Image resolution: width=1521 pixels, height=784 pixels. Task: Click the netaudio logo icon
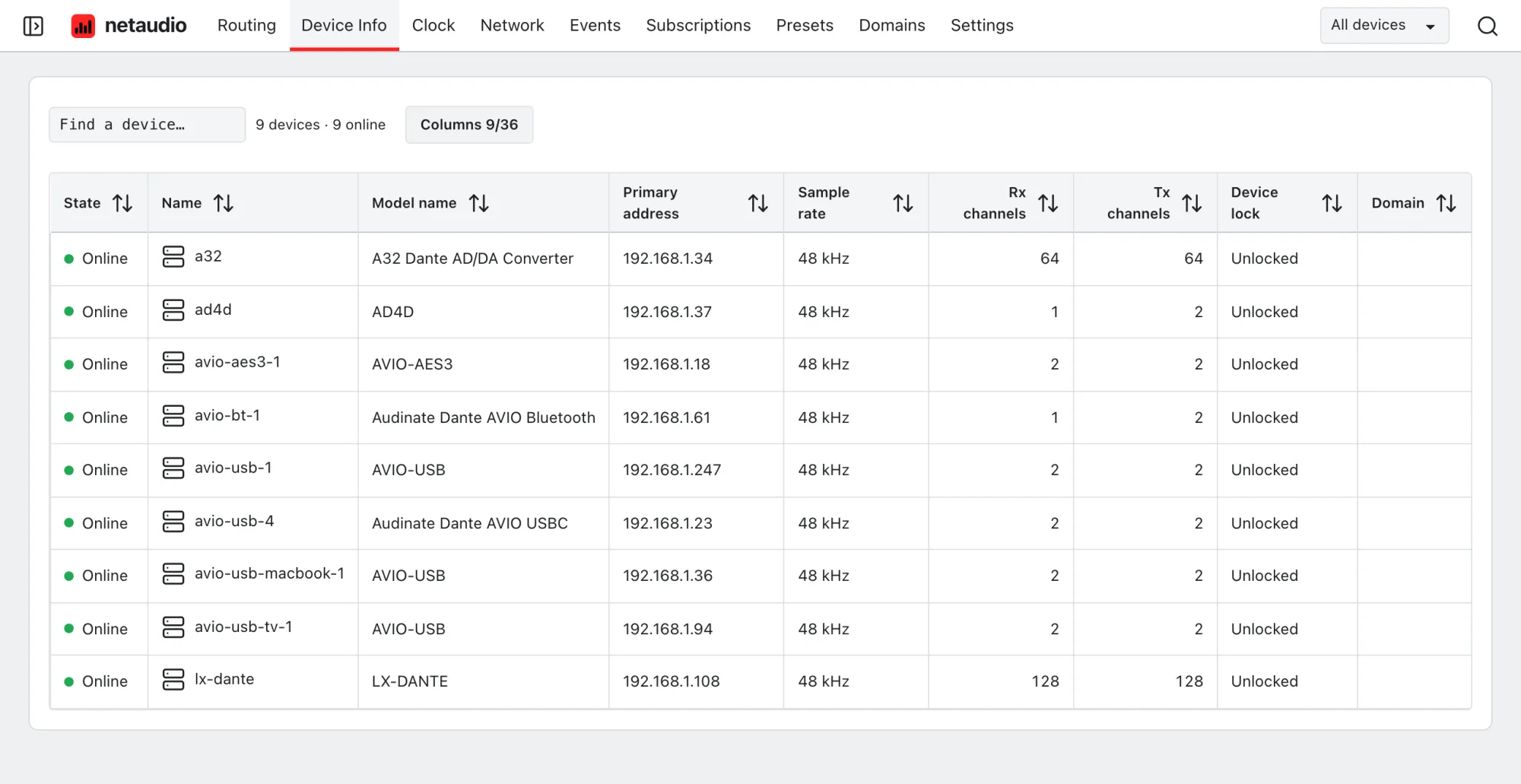tap(83, 26)
